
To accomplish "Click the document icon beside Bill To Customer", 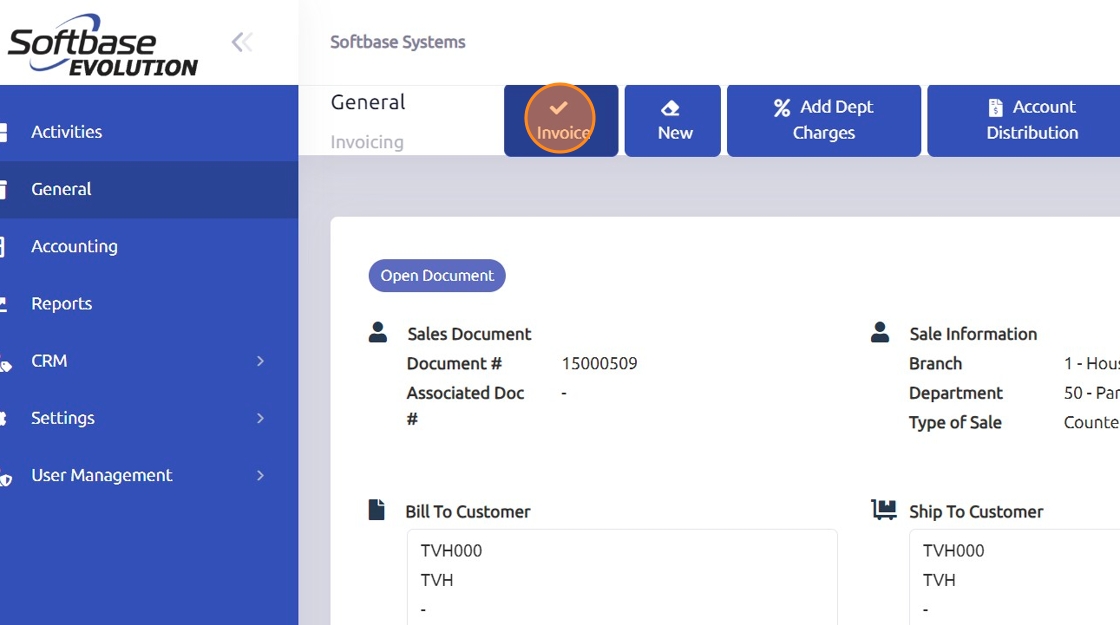I will pos(376,509).
